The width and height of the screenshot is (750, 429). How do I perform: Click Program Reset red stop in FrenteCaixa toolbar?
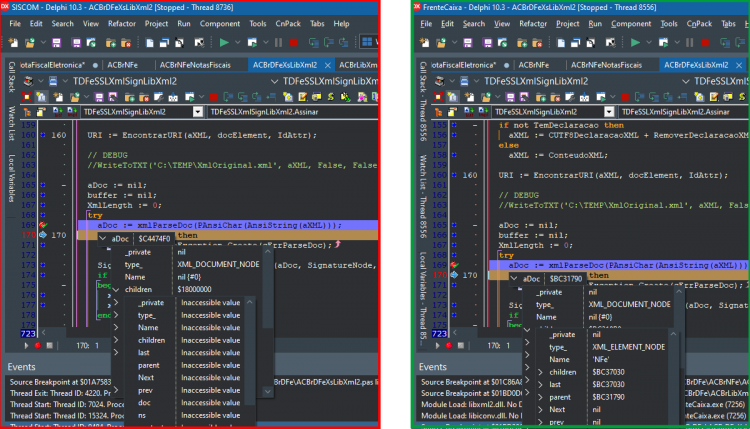[705, 43]
